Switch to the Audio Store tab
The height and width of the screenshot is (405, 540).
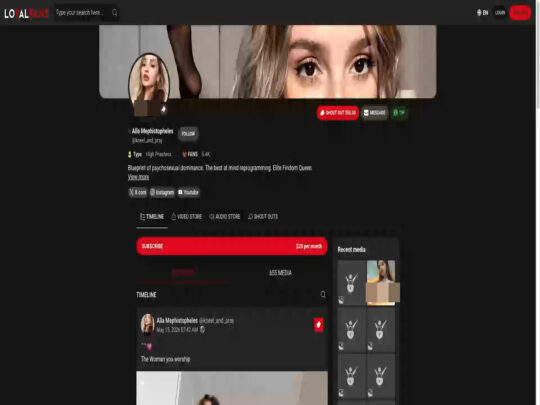pos(225,217)
